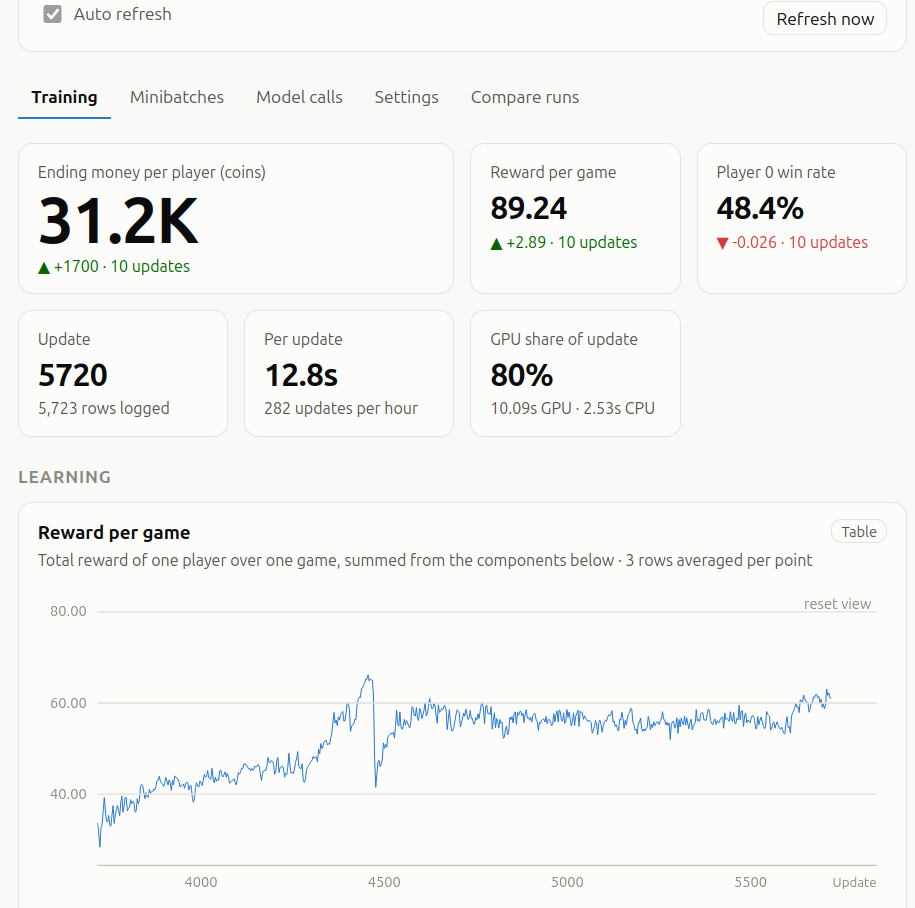Select the Training tab
Screen dimensions: 915x908
(64, 97)
